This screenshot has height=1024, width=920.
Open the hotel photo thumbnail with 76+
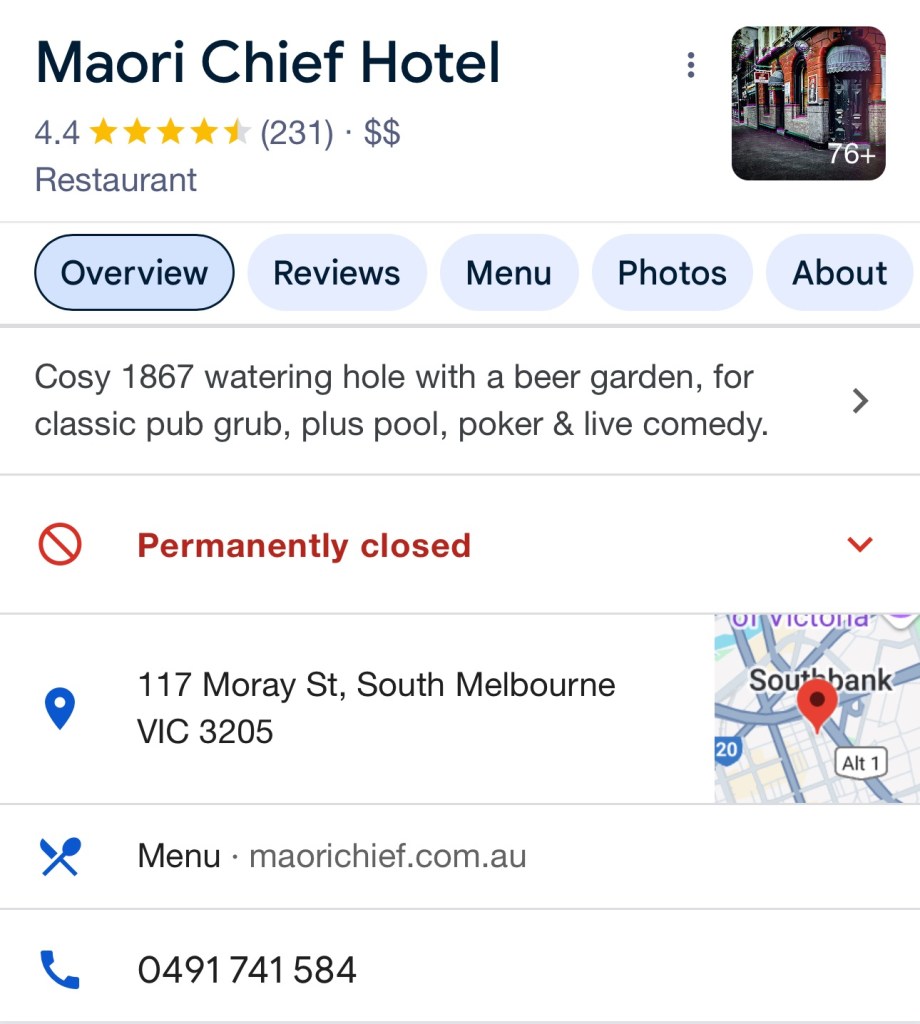coord(808,104)
